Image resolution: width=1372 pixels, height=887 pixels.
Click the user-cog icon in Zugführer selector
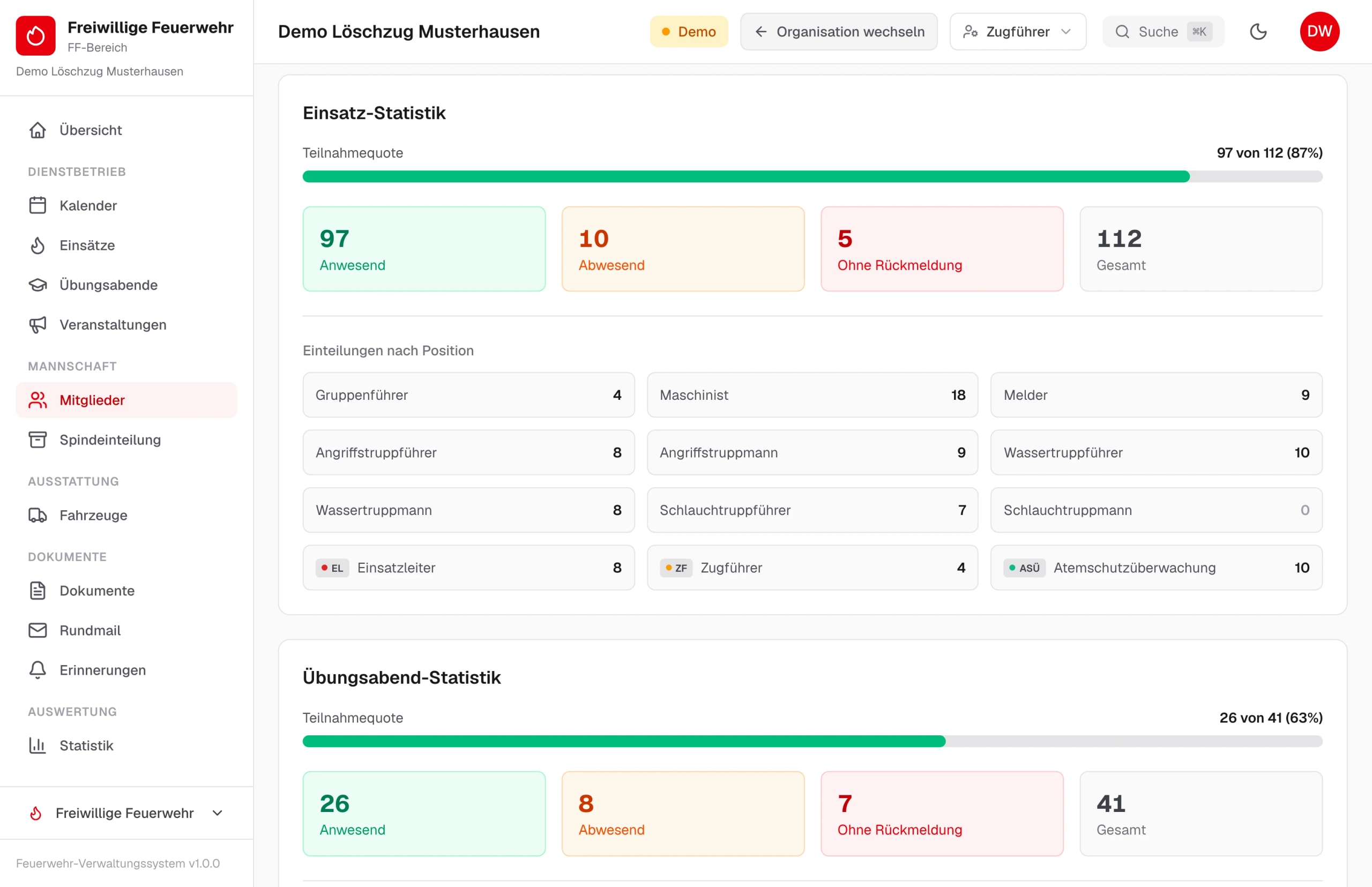coord(971,32)
